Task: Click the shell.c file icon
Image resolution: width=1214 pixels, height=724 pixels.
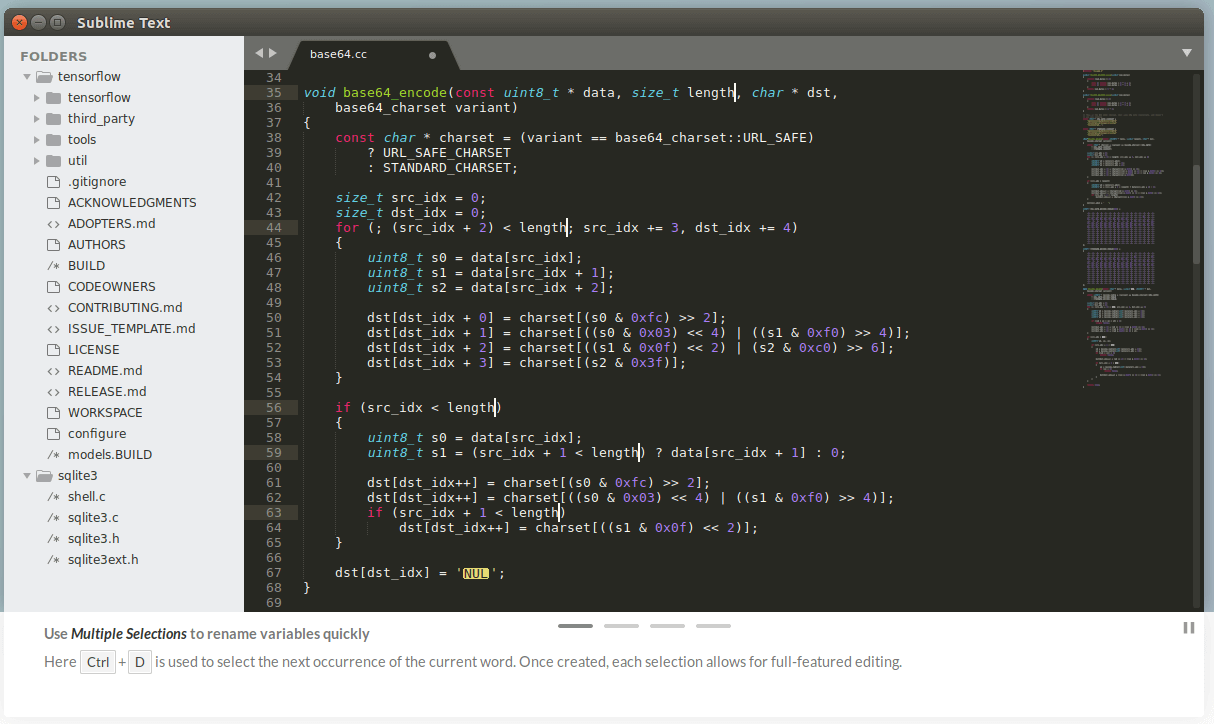Action: [52, 496]
